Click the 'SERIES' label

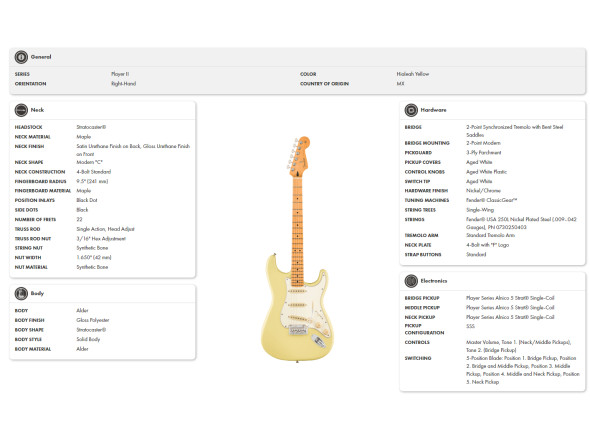22,74
